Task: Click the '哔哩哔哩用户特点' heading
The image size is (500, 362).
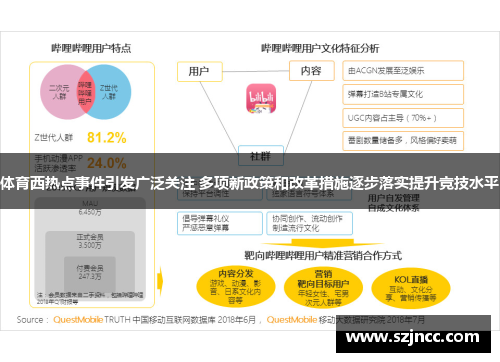Action: pyautogui.click(x=91, y=48)
